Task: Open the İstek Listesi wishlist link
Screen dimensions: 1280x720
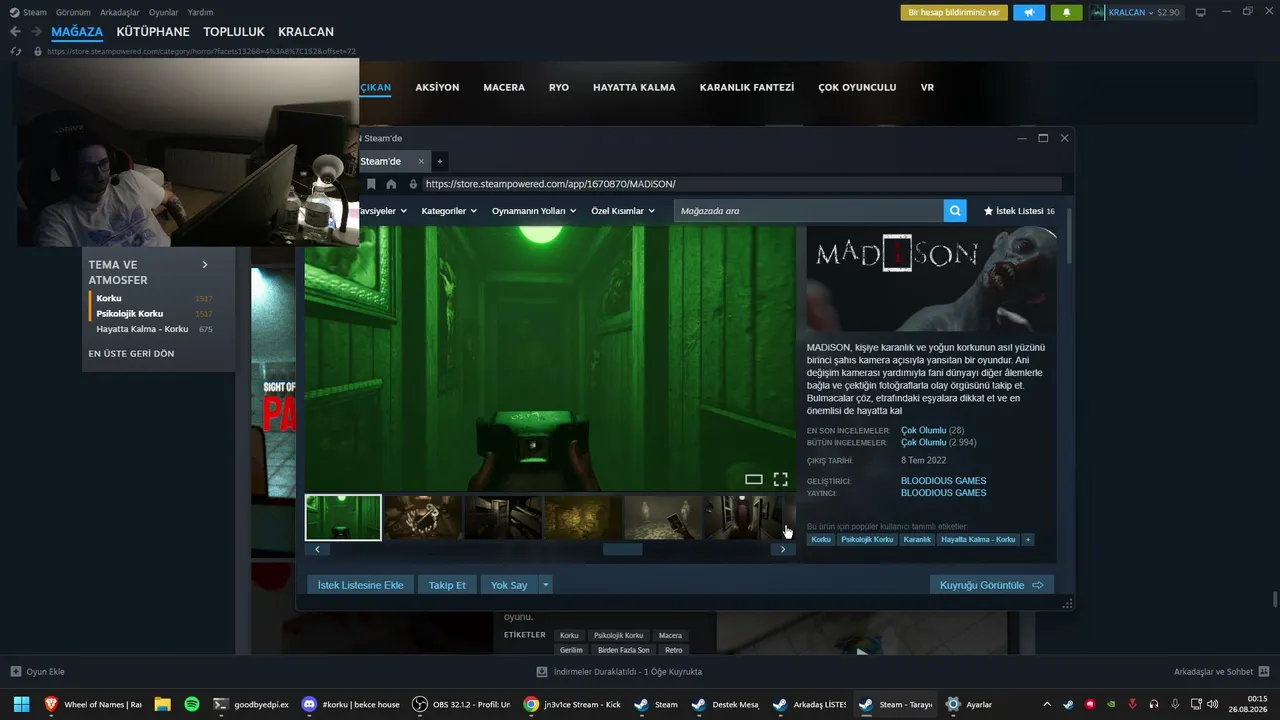Action: (x=1019, y=211)
